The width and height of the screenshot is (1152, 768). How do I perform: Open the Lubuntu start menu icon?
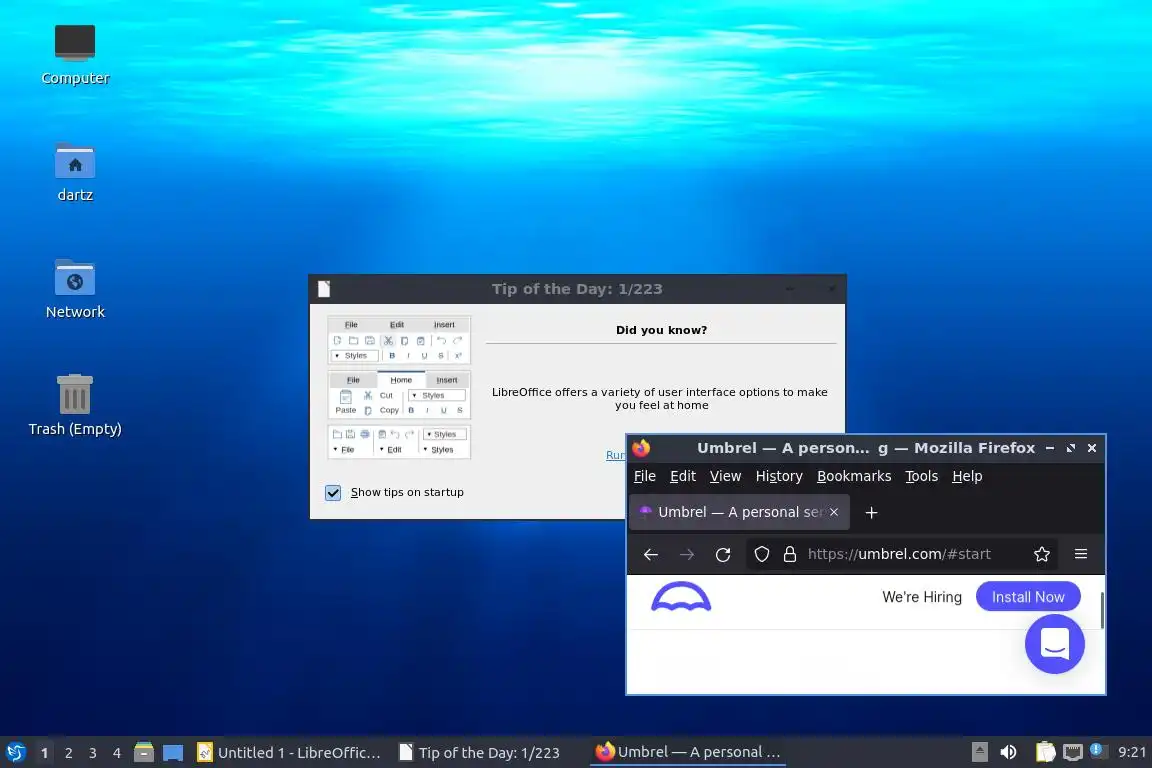15,752
